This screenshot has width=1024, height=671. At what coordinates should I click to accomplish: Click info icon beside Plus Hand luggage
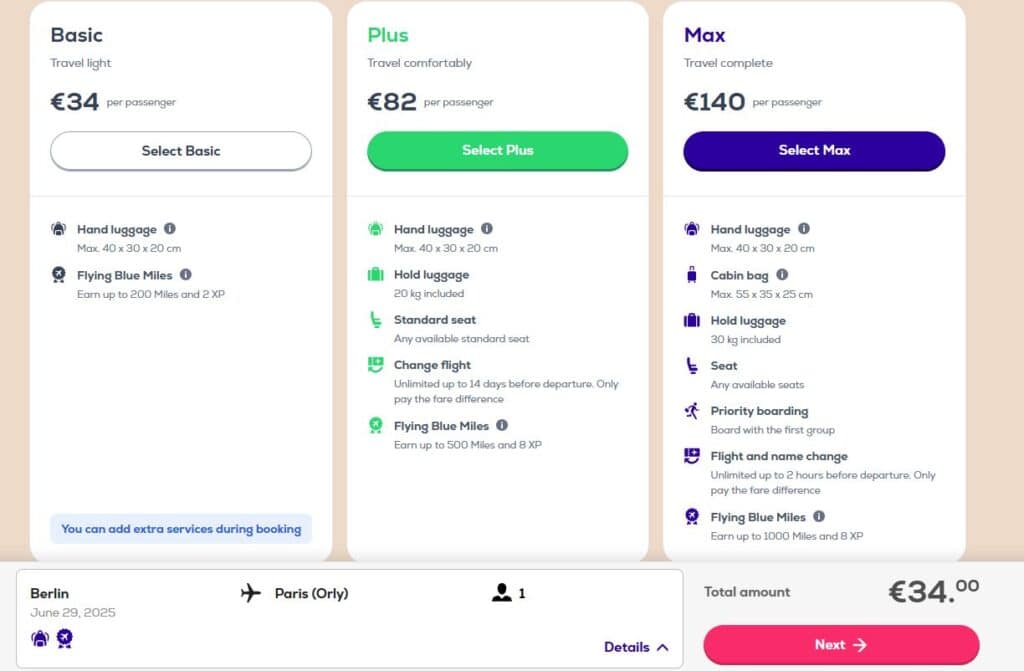[x=487, y=229]
